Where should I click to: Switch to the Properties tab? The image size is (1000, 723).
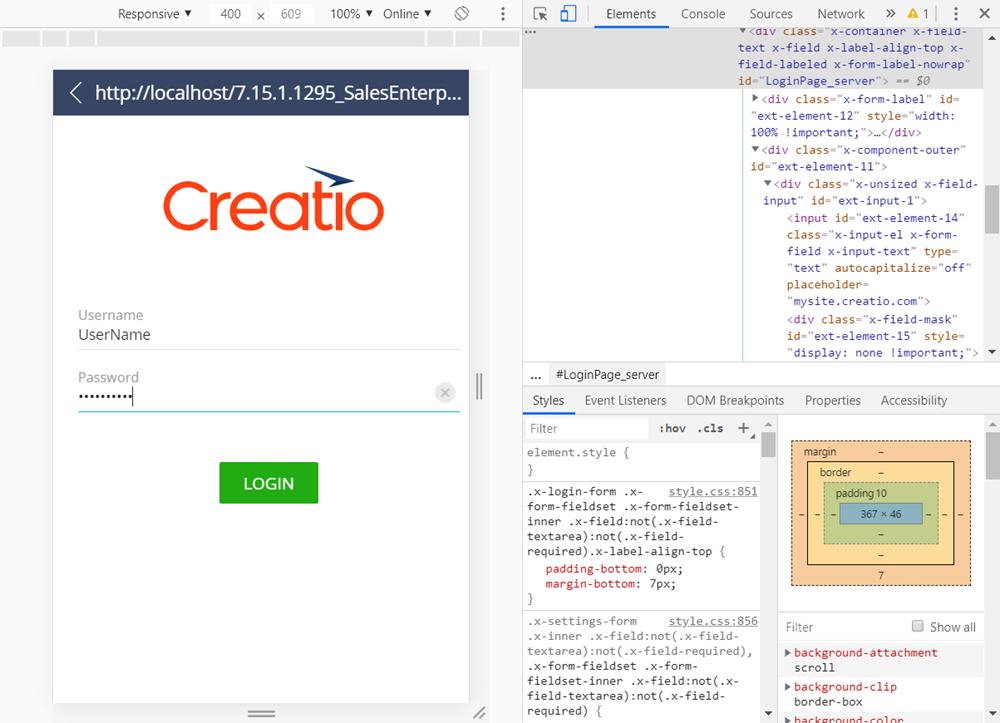[832, 400]
